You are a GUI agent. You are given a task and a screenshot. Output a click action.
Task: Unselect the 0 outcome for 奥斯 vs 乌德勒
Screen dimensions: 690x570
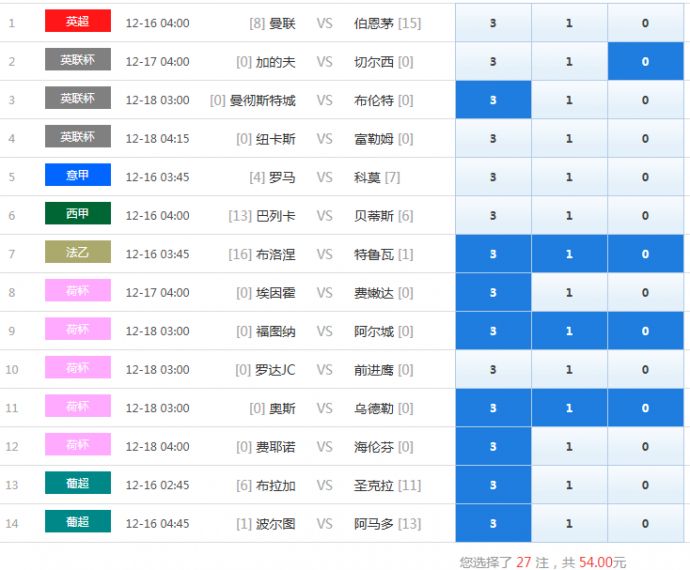645,408
